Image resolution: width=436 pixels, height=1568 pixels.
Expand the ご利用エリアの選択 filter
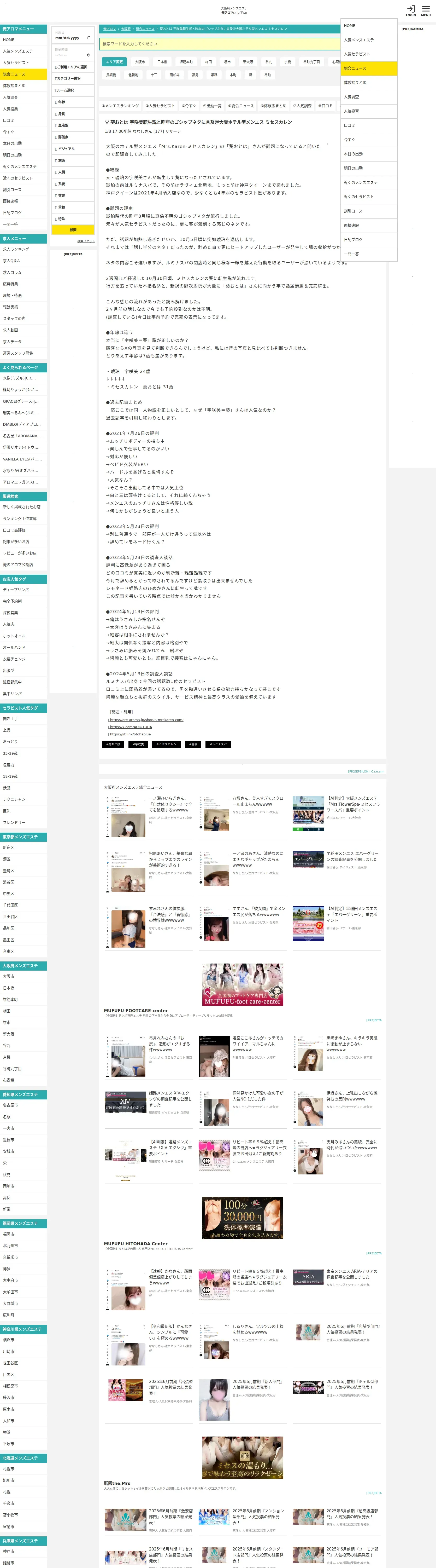click(73, 67)
